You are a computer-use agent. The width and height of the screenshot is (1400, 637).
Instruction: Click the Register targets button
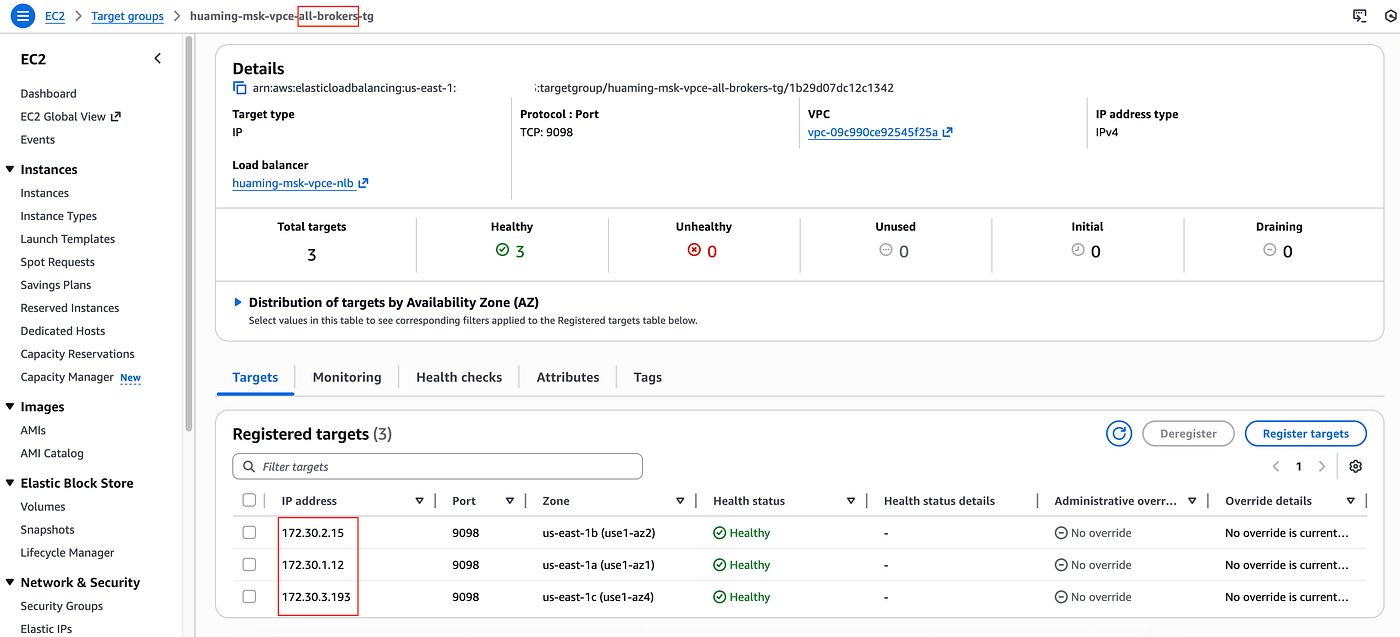pyautogui.click(x=1306, y=434)
